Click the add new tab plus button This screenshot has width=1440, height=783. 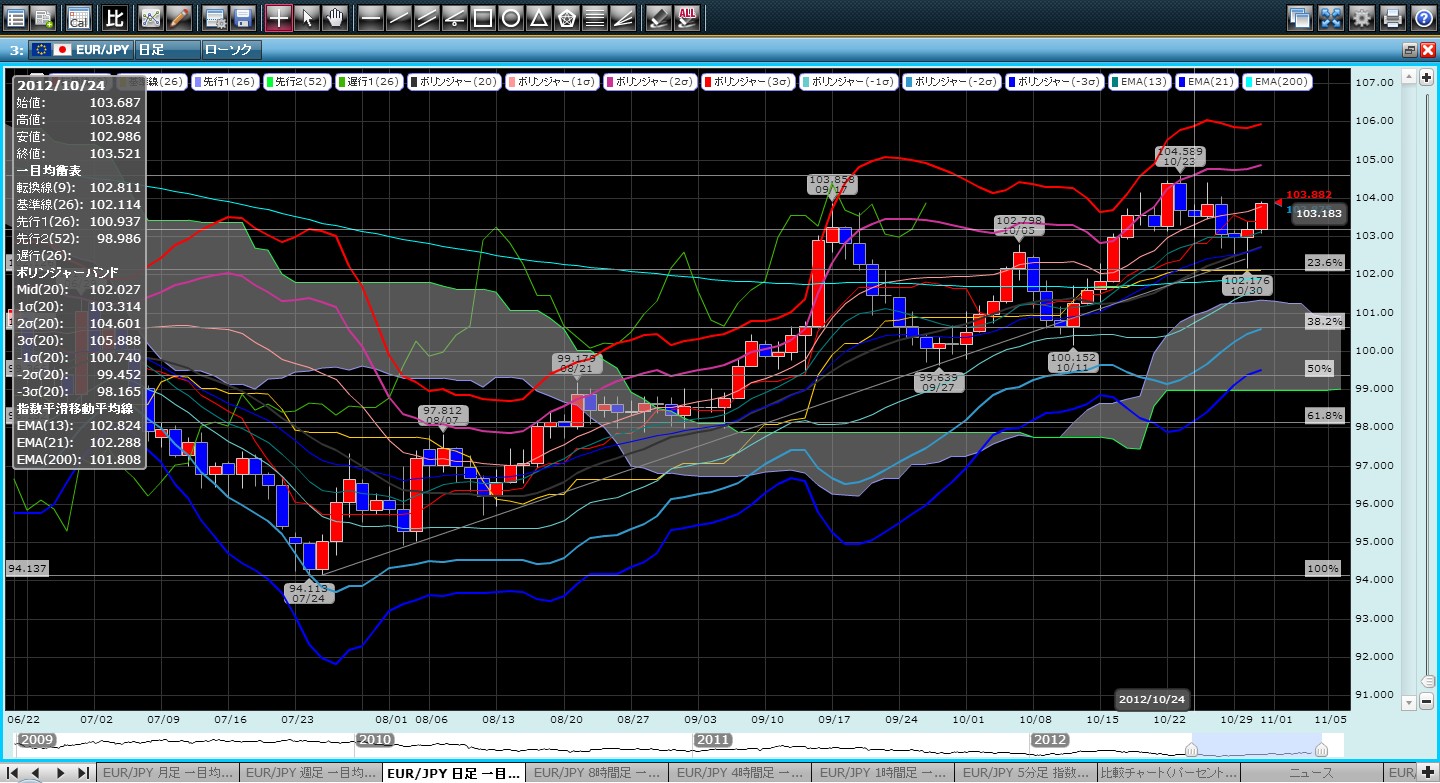click(x=1427, y=773)
